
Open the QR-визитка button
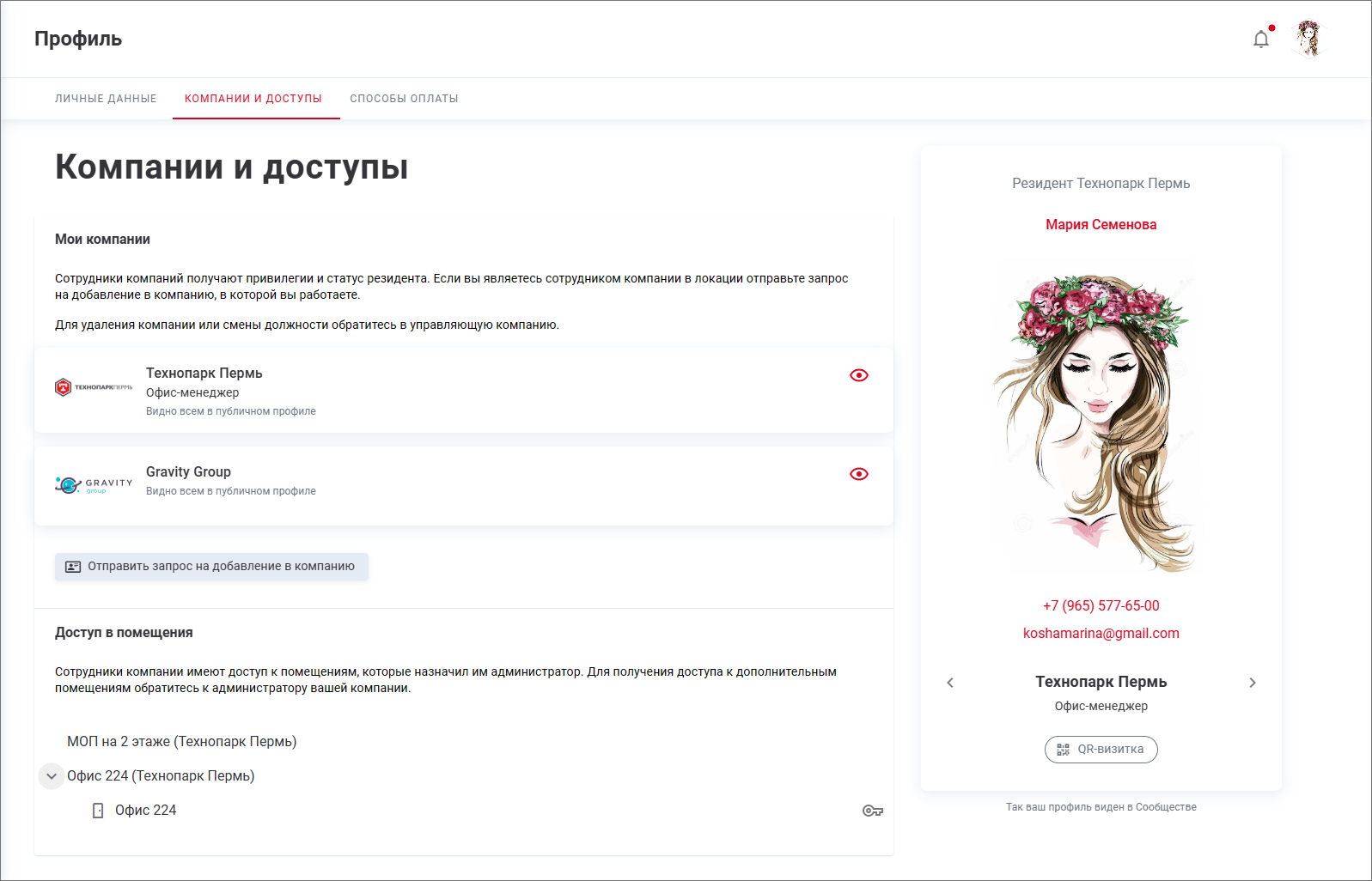click(x=1101, y=750)
